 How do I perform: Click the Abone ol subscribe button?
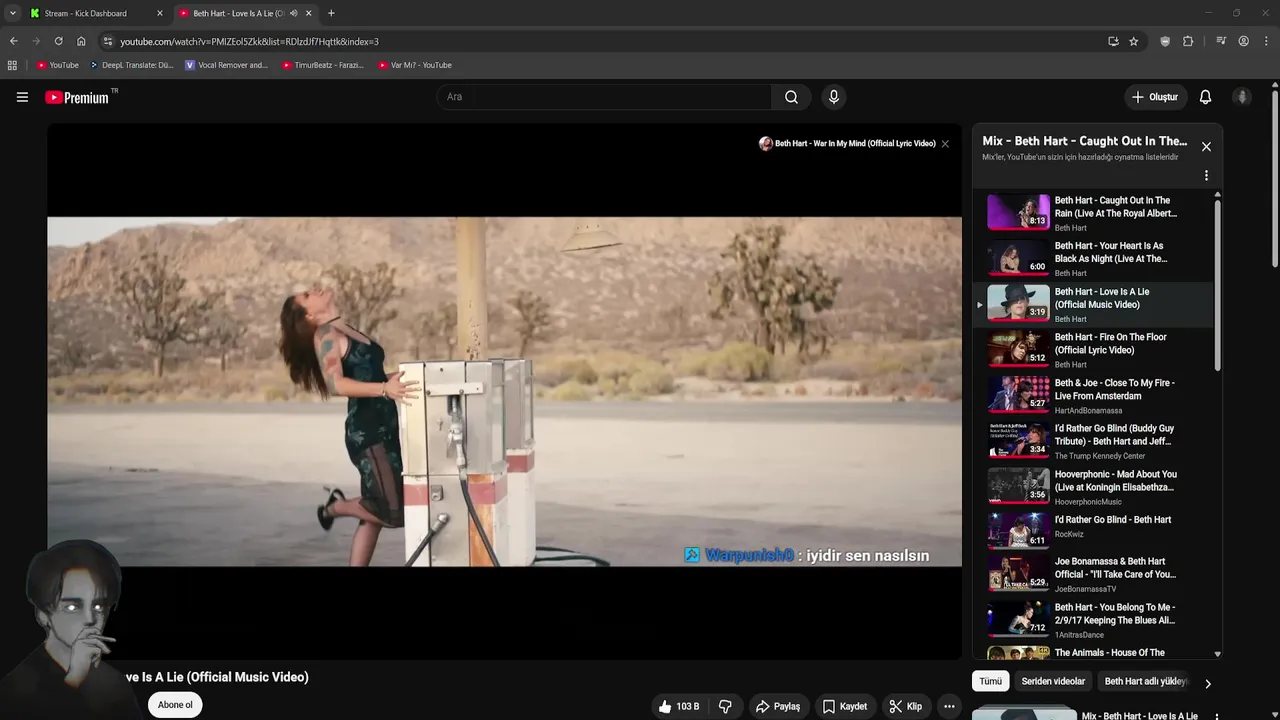click(175, 705)
